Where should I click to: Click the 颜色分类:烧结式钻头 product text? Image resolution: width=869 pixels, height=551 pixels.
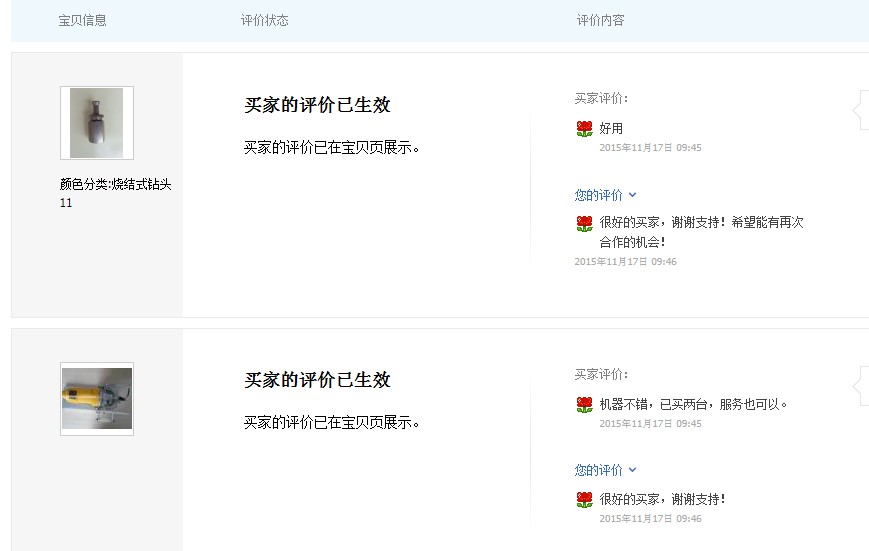[x=115, y=185]
